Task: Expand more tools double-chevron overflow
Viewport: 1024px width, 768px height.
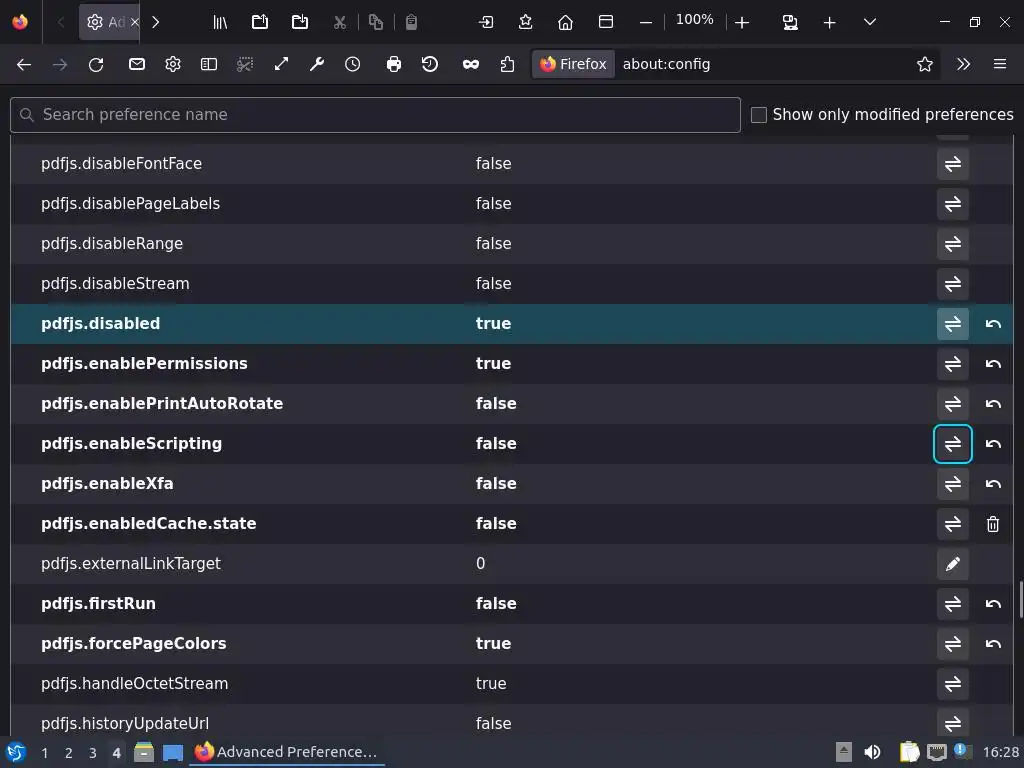Action: 963,64
